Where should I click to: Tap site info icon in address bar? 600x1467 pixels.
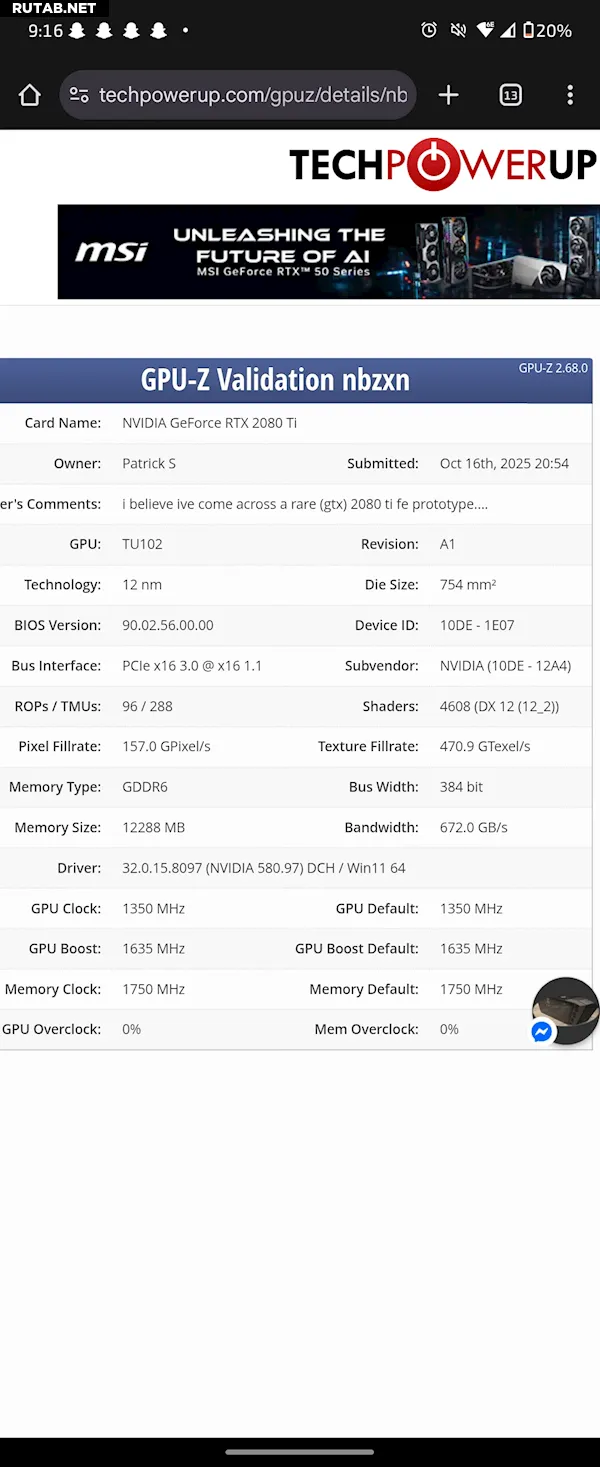click(x=79, y=95)
